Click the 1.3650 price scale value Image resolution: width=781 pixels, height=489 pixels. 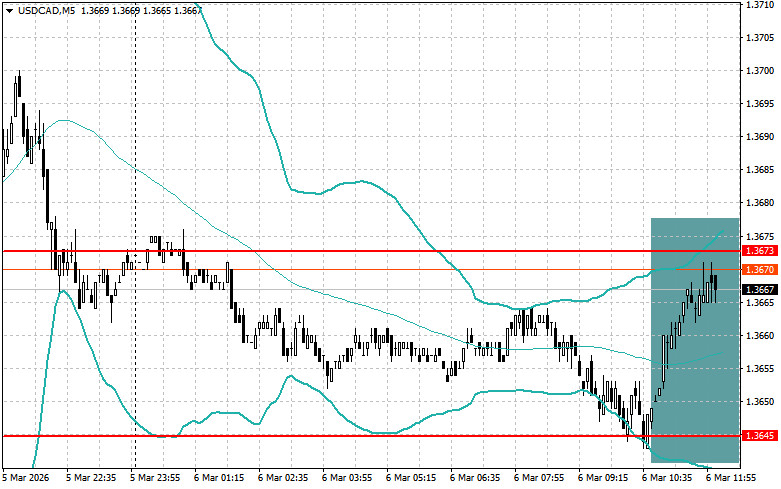pyautogui.click(x=760, y=401)
